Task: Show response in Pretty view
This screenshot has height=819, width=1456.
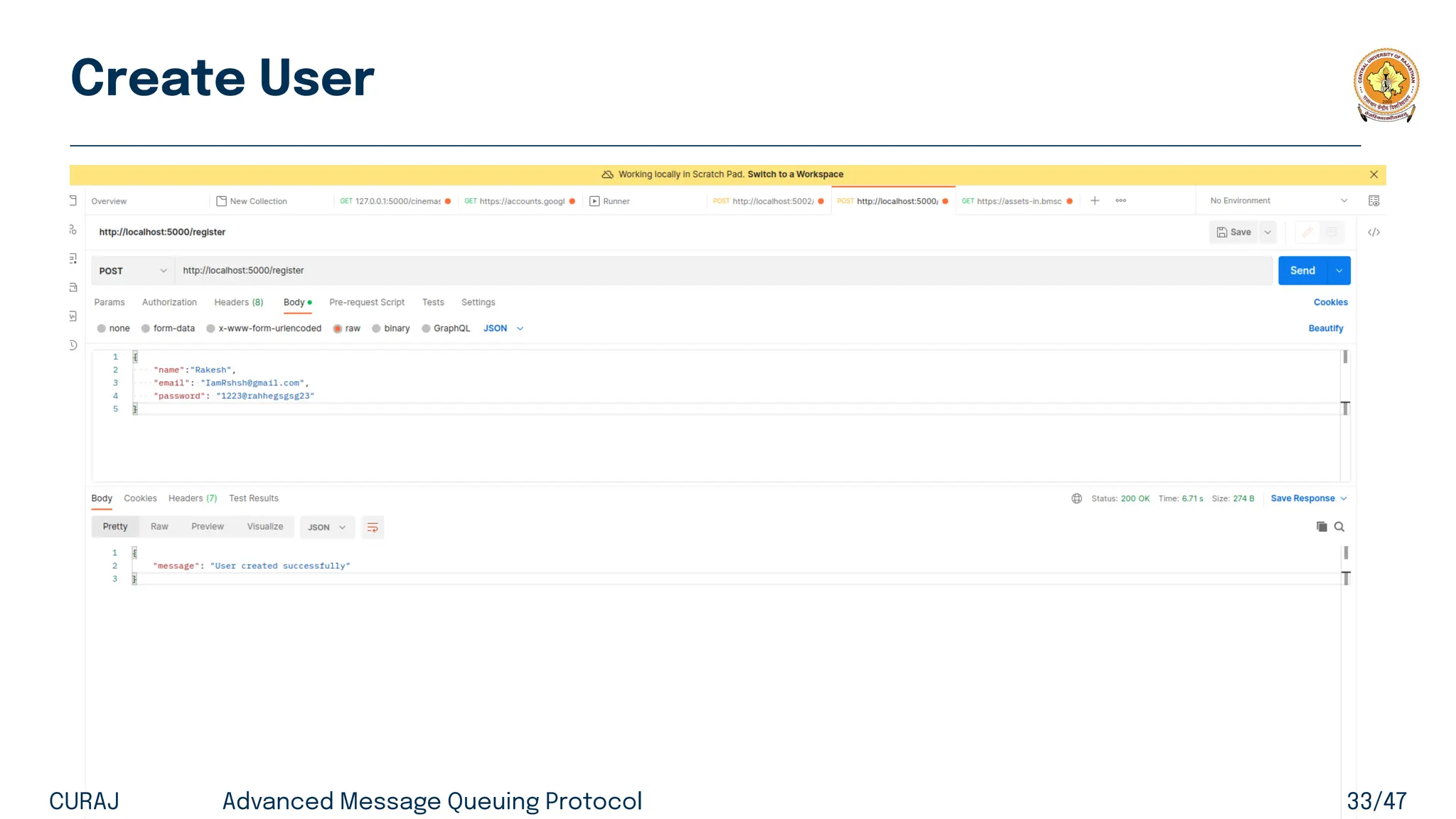Action: 115,527
